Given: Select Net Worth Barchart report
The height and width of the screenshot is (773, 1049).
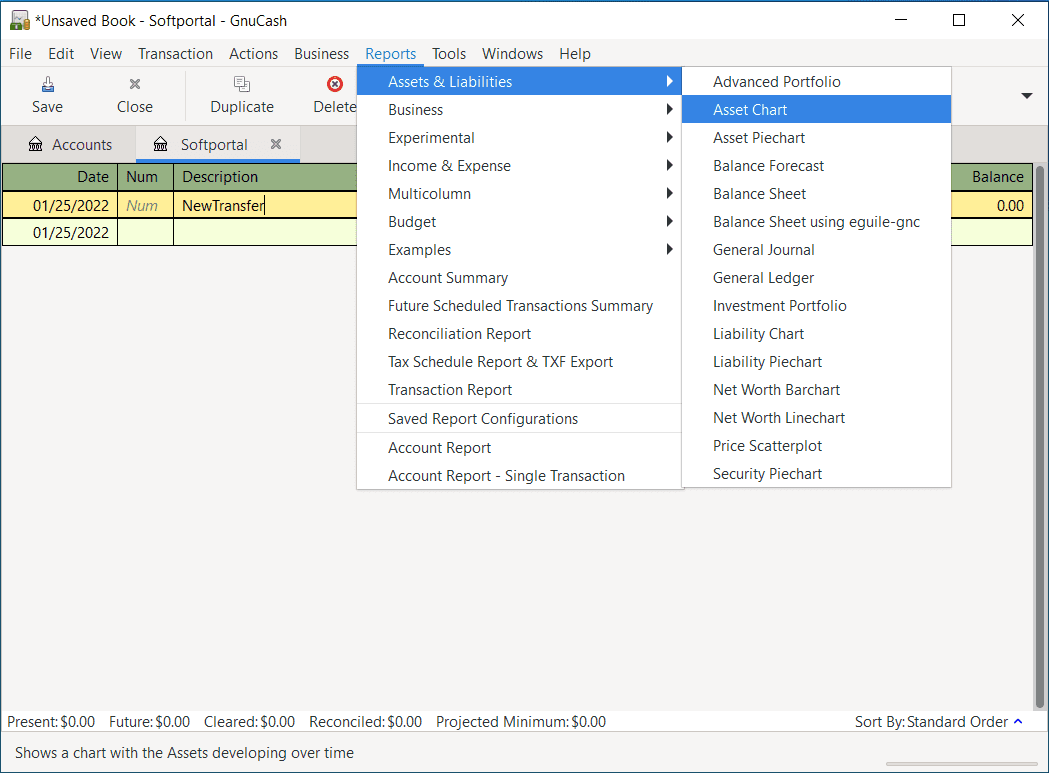Looking at the screenshot, I should (776, 390).
